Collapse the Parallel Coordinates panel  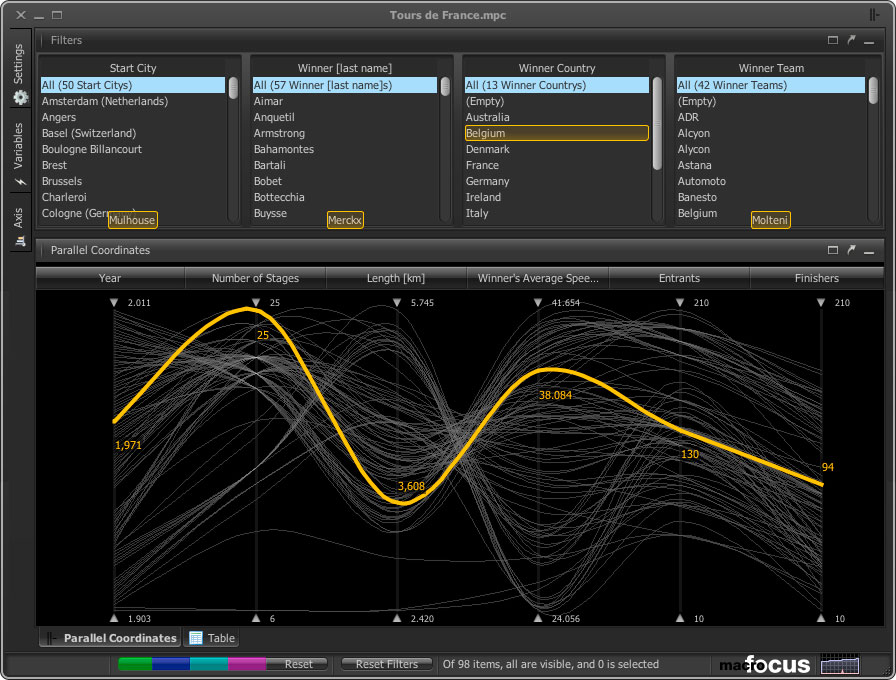(x=869, y=250)
